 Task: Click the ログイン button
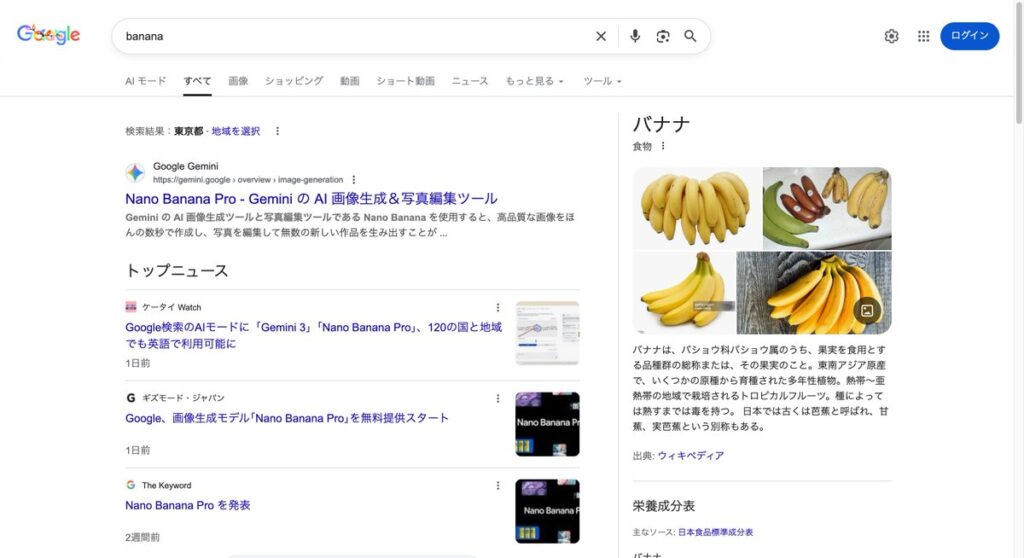click(969, 36)
